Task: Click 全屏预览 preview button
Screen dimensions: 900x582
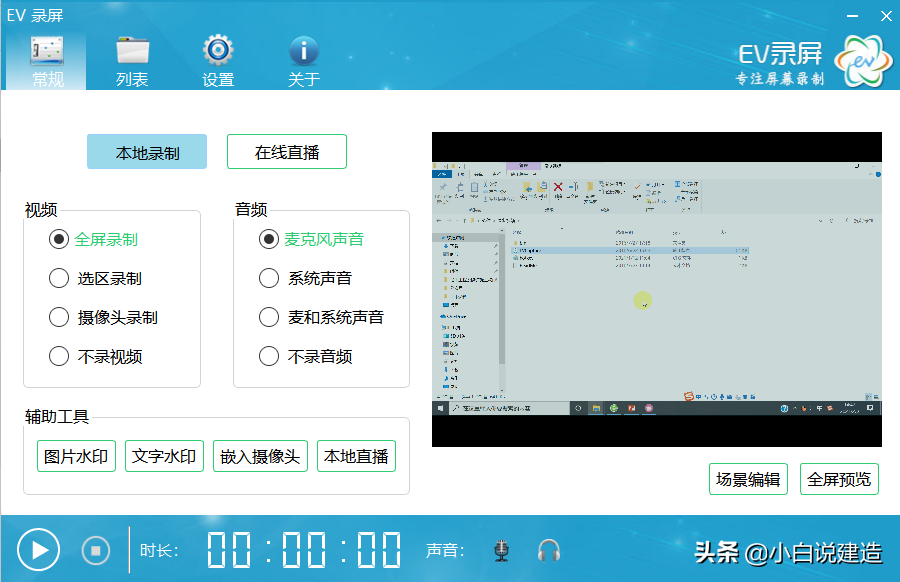Action: [x=840, y=479]
